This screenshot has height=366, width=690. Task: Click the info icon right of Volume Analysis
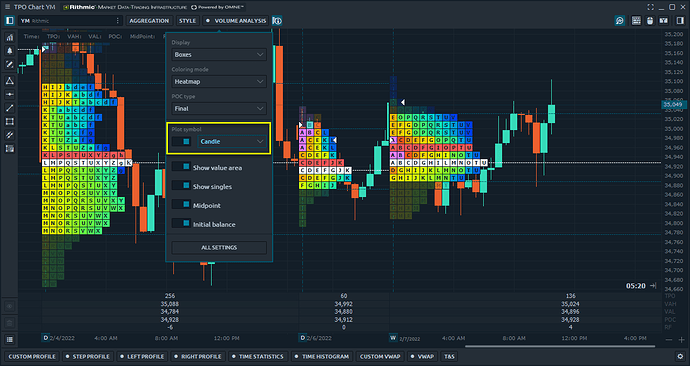click(x=277, y=21)
